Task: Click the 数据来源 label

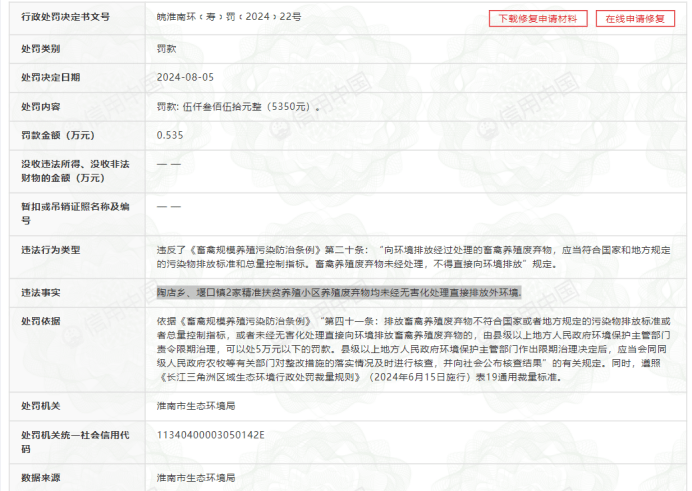Action: click(x=41, y=477)
